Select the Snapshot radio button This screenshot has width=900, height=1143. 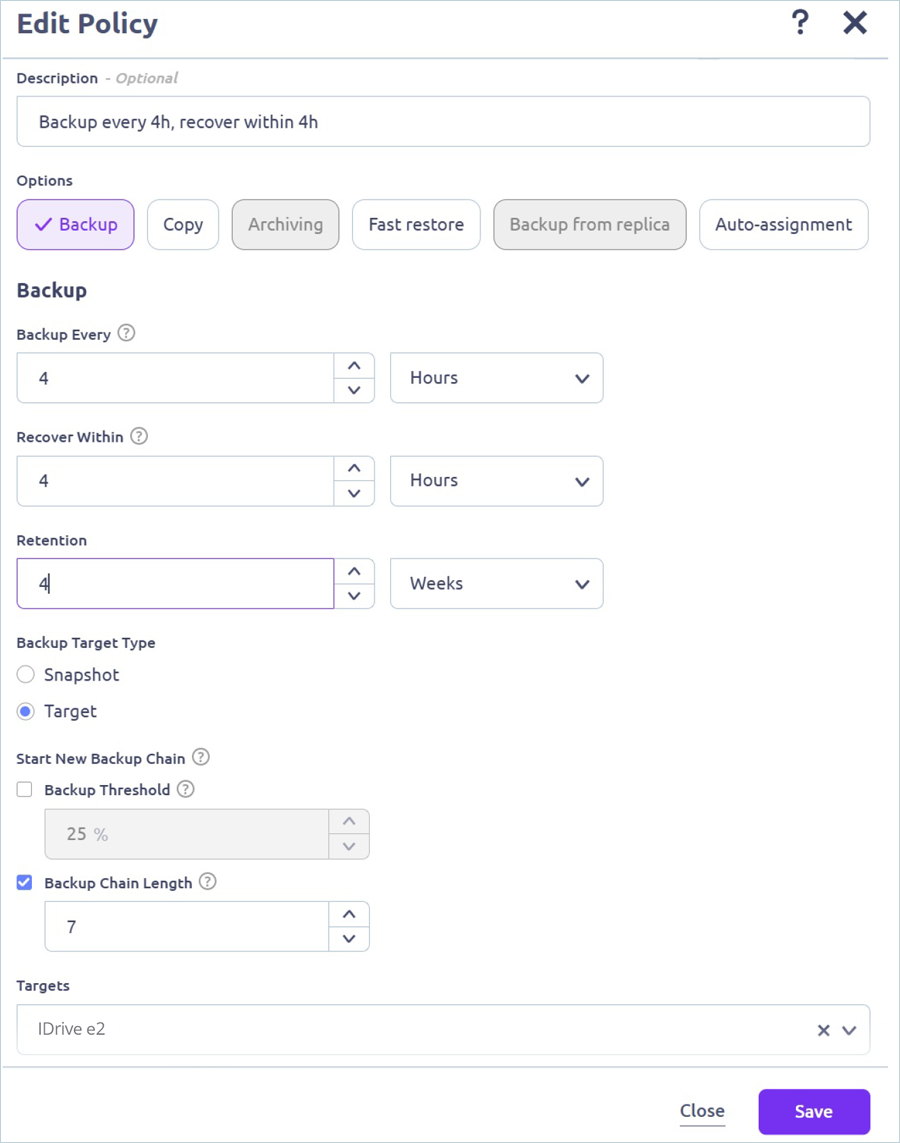click(x=26, y=675)
